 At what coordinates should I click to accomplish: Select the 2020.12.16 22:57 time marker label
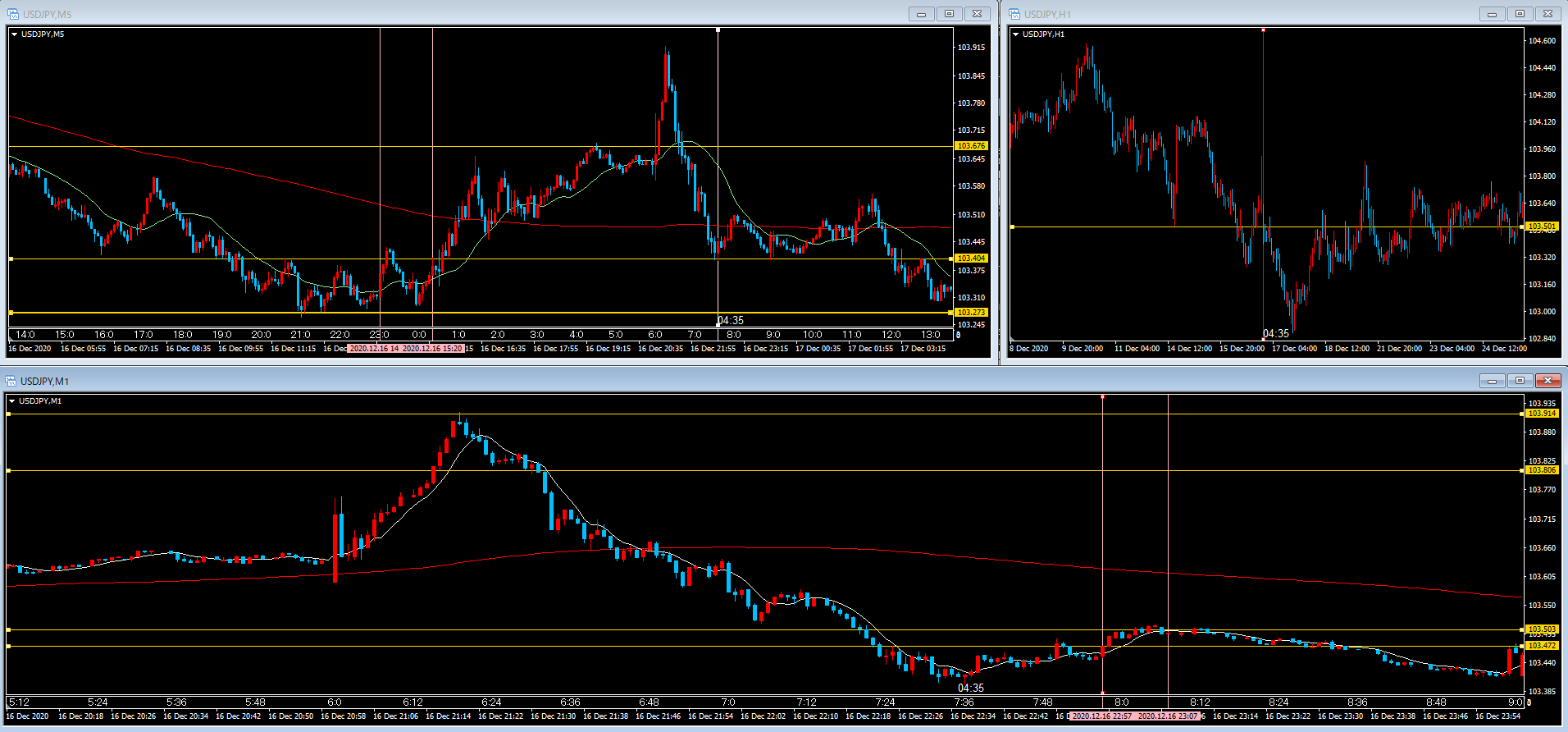click(1102, 716)
